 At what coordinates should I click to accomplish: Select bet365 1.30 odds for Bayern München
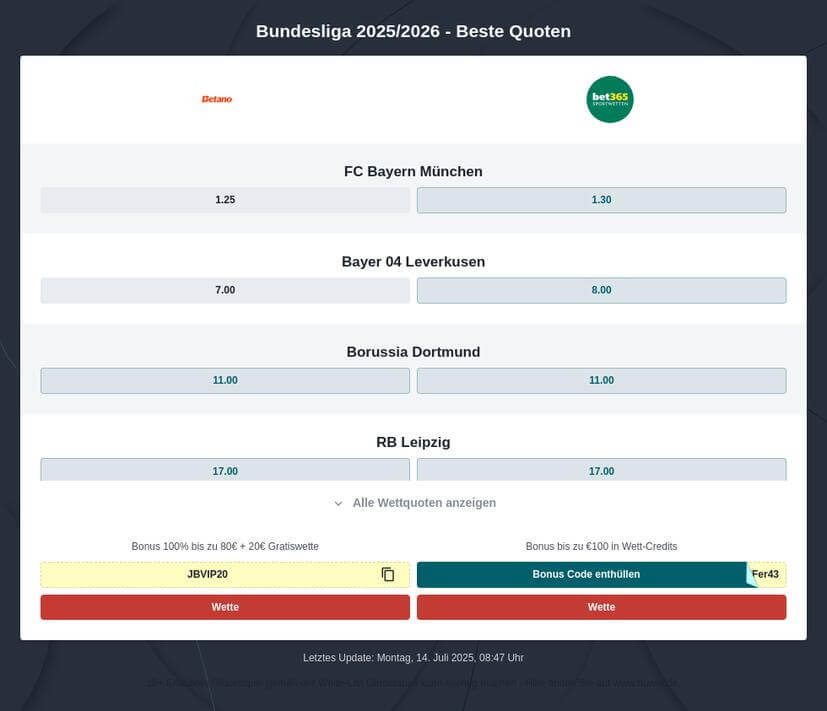click(601, 200)
